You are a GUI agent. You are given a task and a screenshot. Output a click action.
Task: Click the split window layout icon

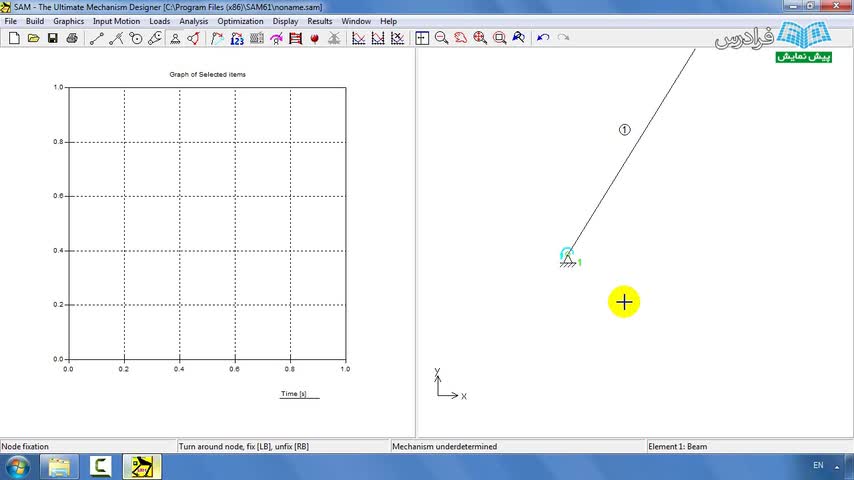(x=422, y=38)
